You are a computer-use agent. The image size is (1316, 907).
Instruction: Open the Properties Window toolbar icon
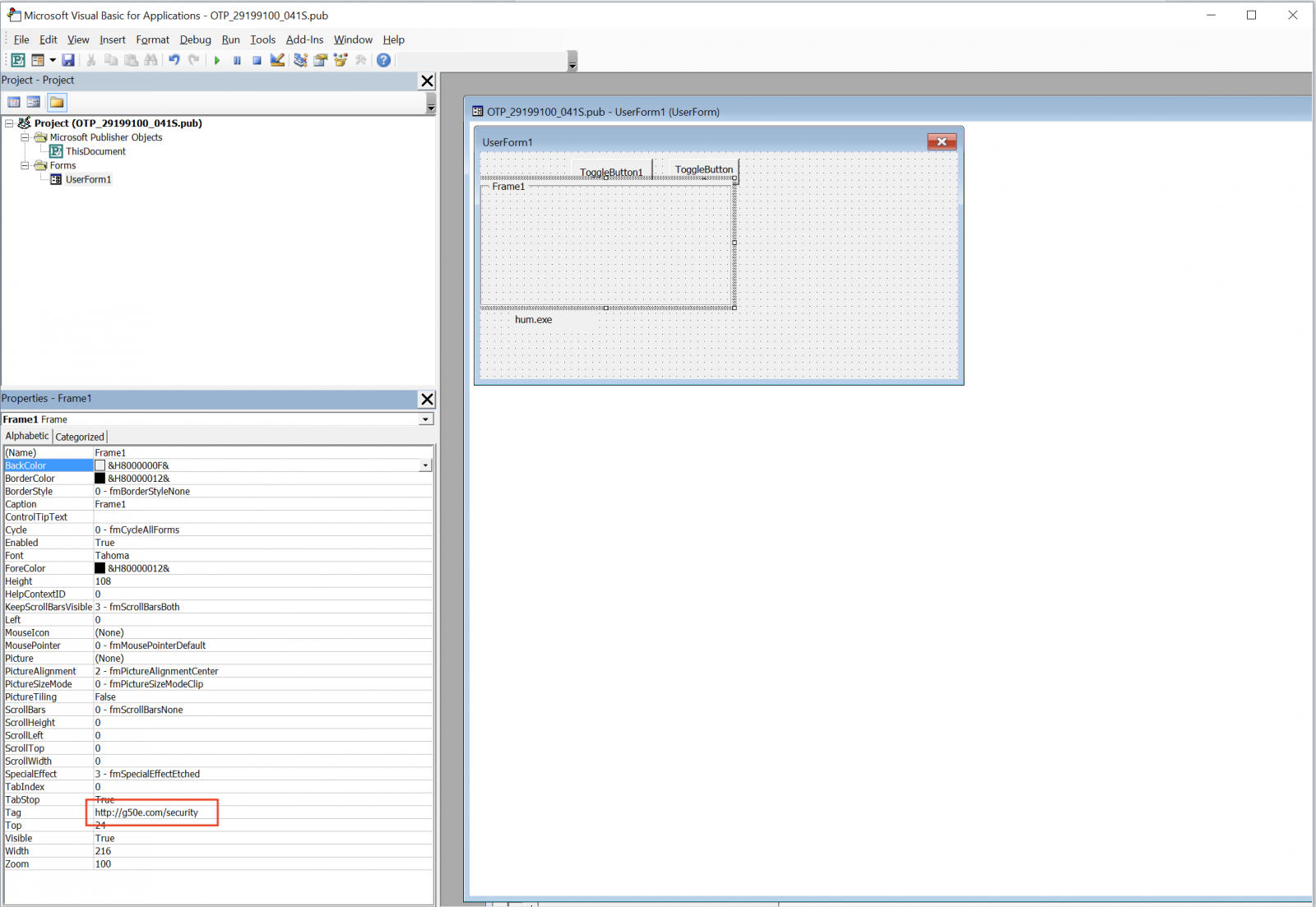click(320, 60)
